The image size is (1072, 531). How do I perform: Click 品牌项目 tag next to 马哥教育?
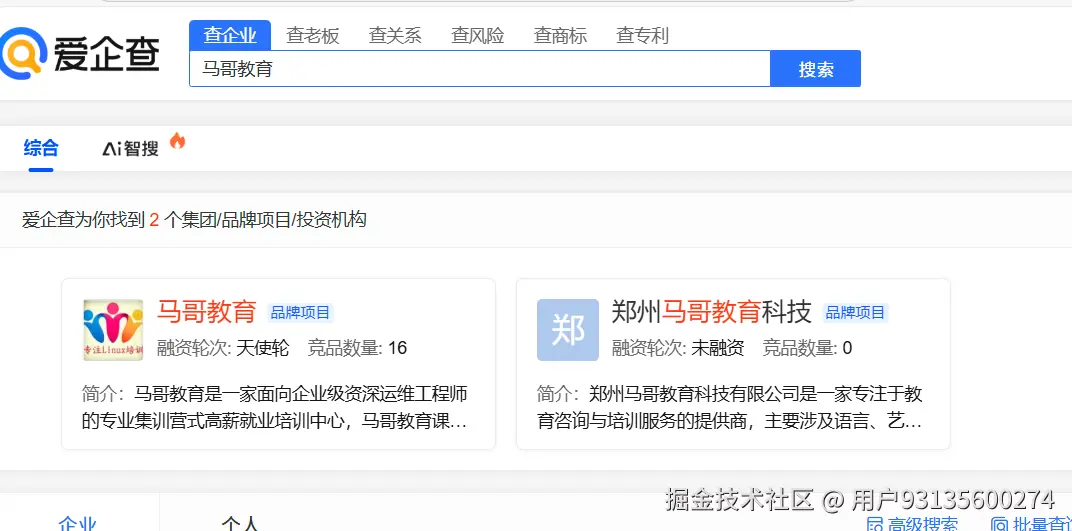[301, 313]
